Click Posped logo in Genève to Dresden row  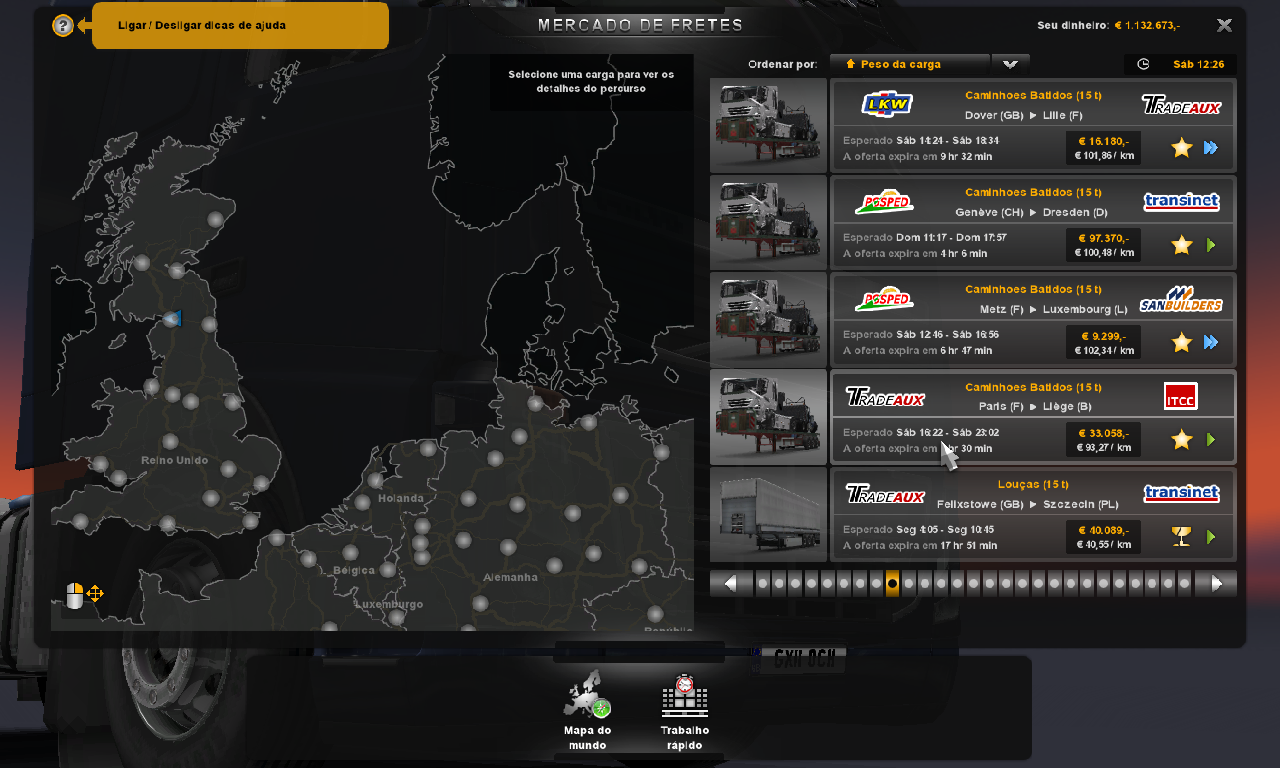884,202
